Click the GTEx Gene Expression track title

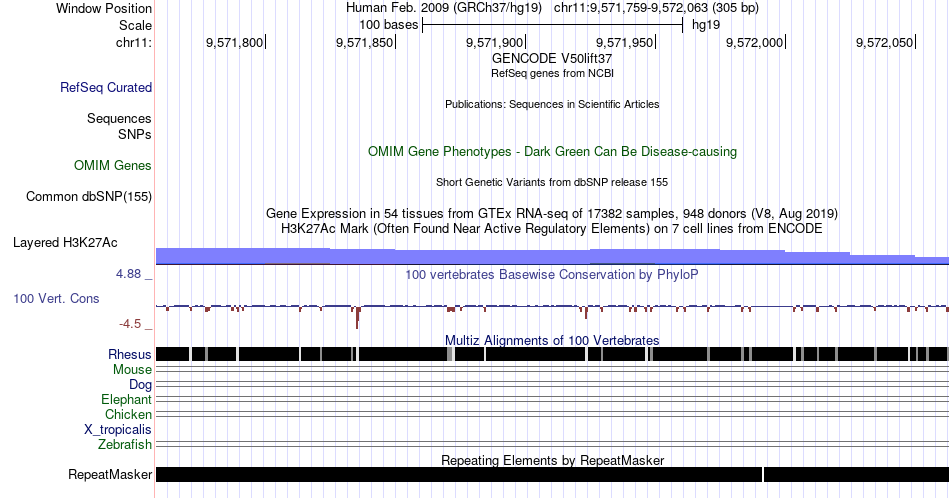tap(552, 213)
